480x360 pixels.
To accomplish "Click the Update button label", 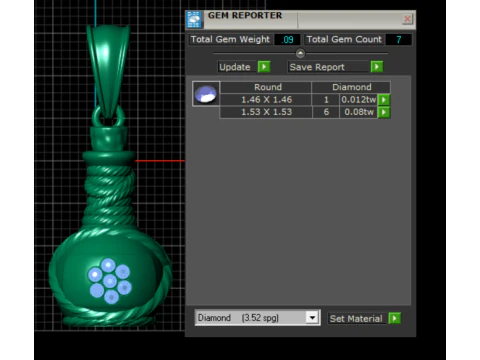I will [237, 67].
